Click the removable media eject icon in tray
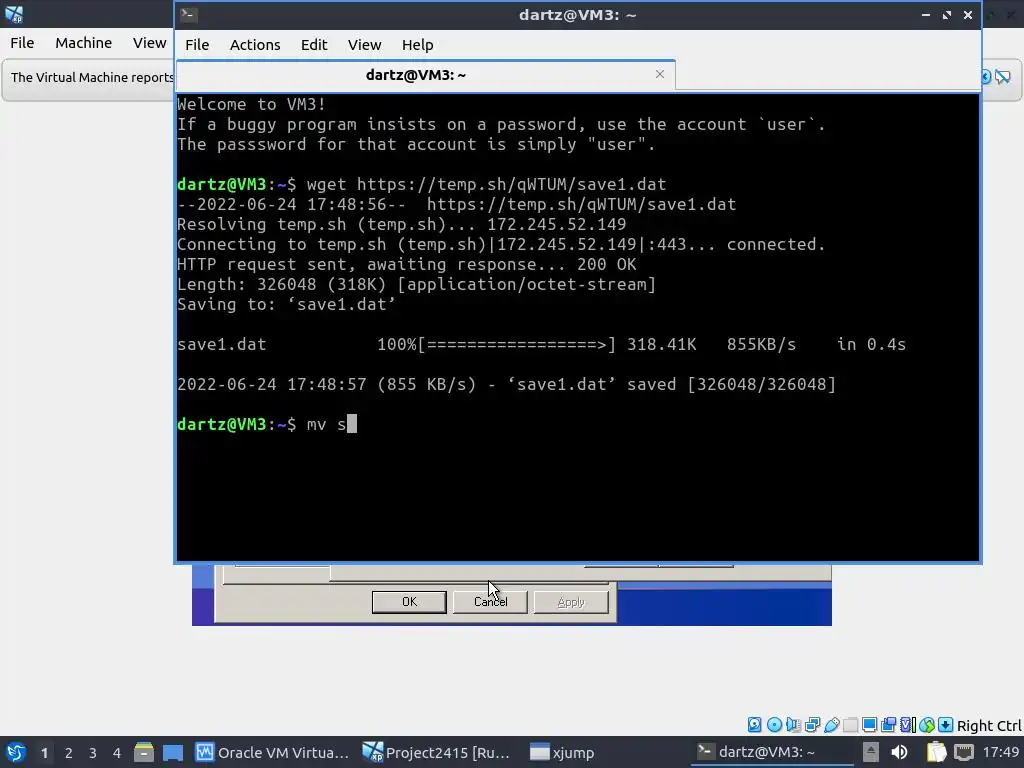Viewport: 1024px width, 768px height. pos(870,752)
